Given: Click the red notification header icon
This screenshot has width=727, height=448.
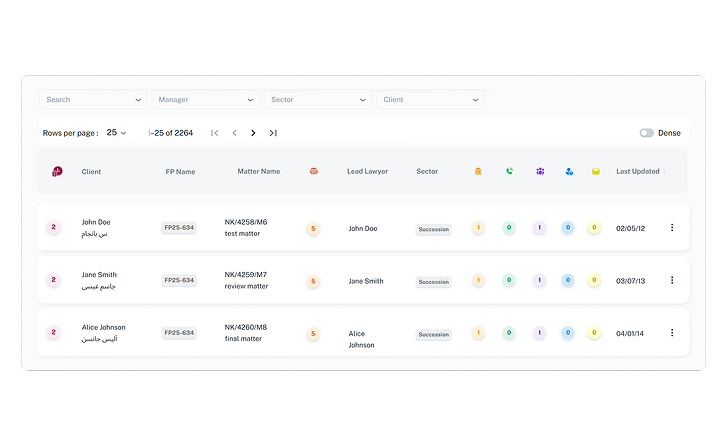Looking at the screenshot, I should coord(57,171).
